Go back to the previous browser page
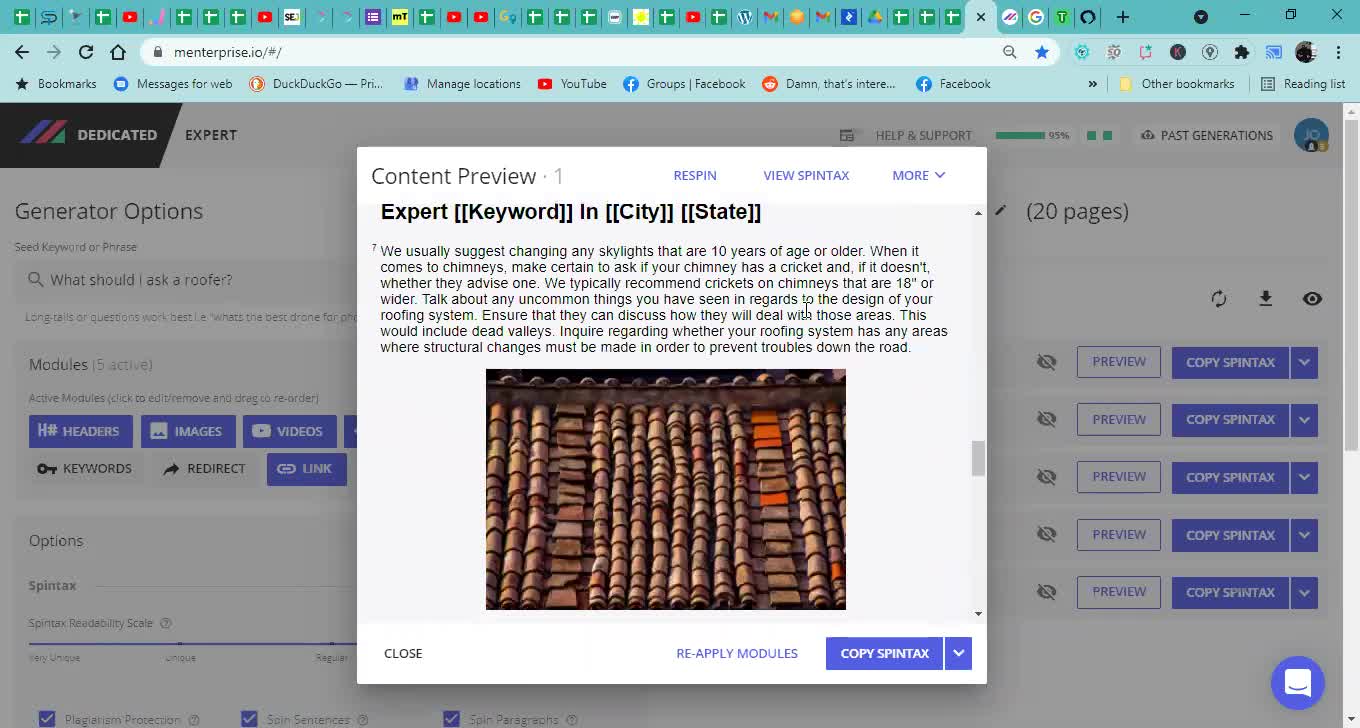The height and width of the screenshot is (728, 1360). [22, 52]
